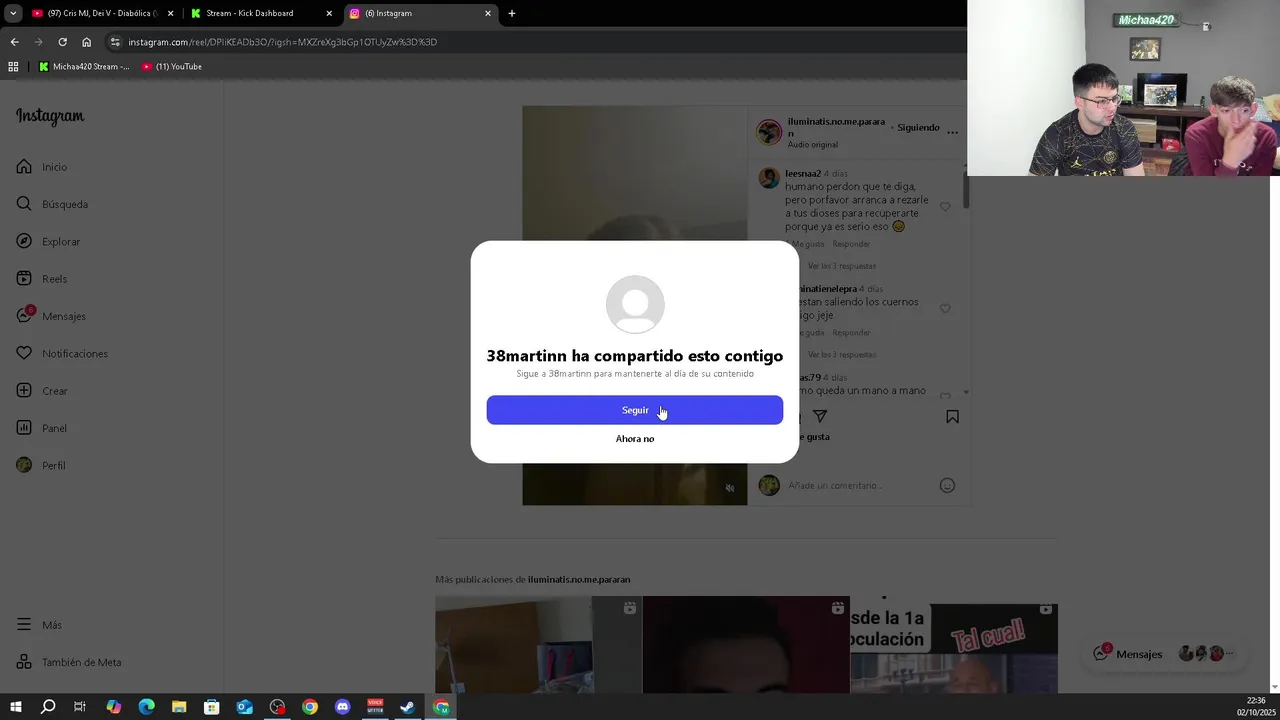
Task: Click the Instagram logo
Action: click(50, 116)
